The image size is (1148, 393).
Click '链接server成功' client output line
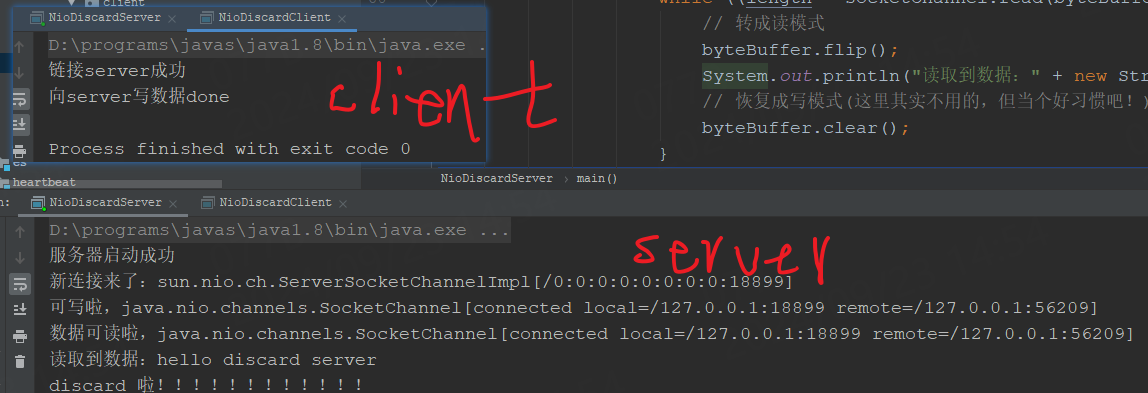tap(117, 71)
